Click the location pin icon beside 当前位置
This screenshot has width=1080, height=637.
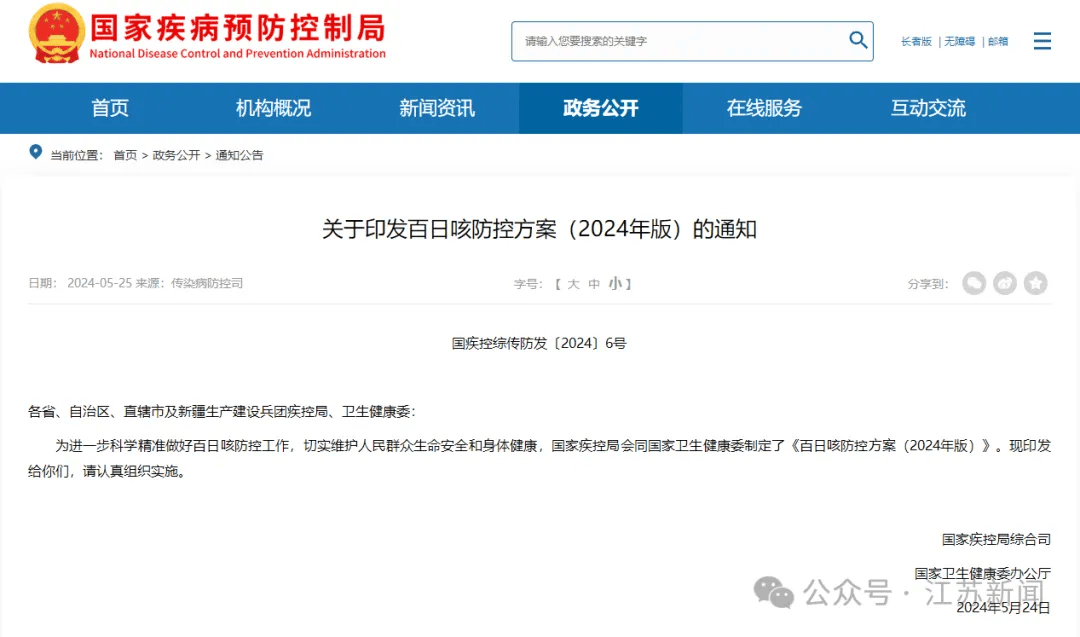pos(36,153)
